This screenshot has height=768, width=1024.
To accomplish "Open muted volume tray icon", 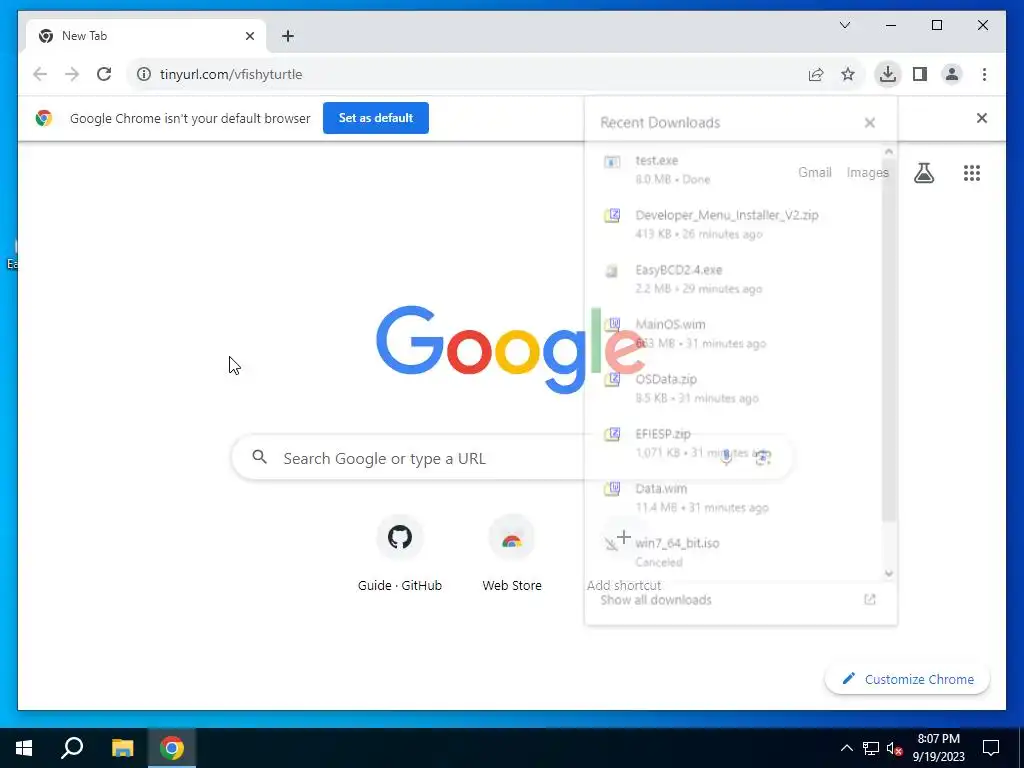I will coord(895,748).
